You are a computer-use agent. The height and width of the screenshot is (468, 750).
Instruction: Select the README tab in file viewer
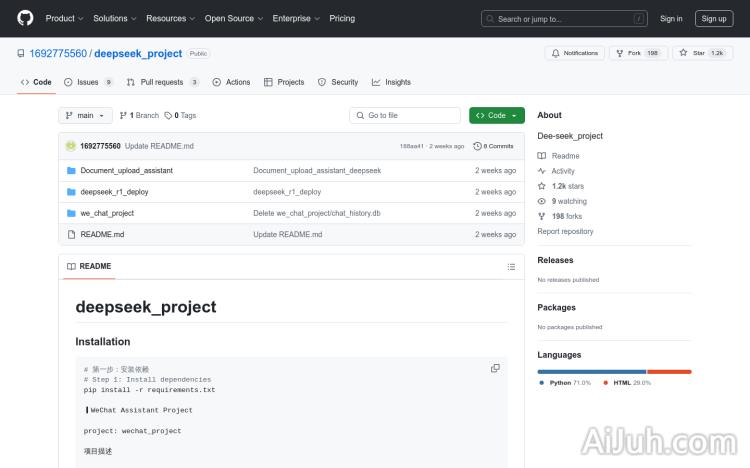[89, 266]
